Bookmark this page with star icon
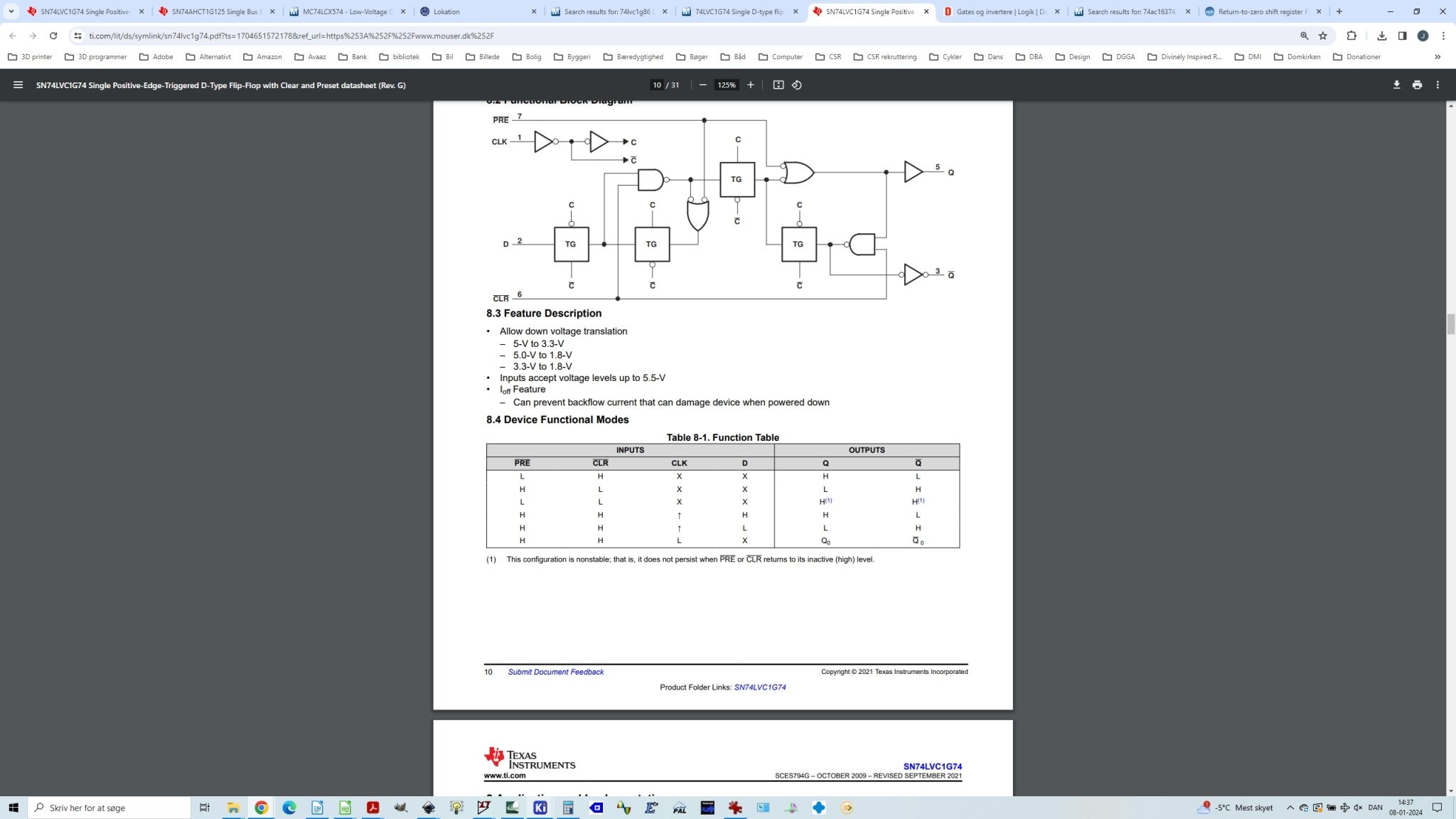1456x819 pixels. [x=1323, y=36]
